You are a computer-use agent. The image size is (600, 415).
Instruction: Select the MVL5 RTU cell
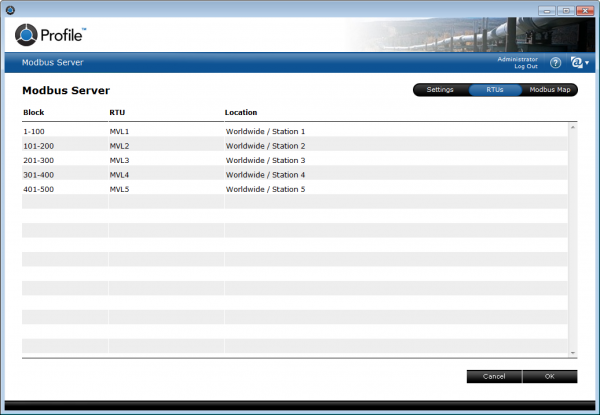click(166, 189)
